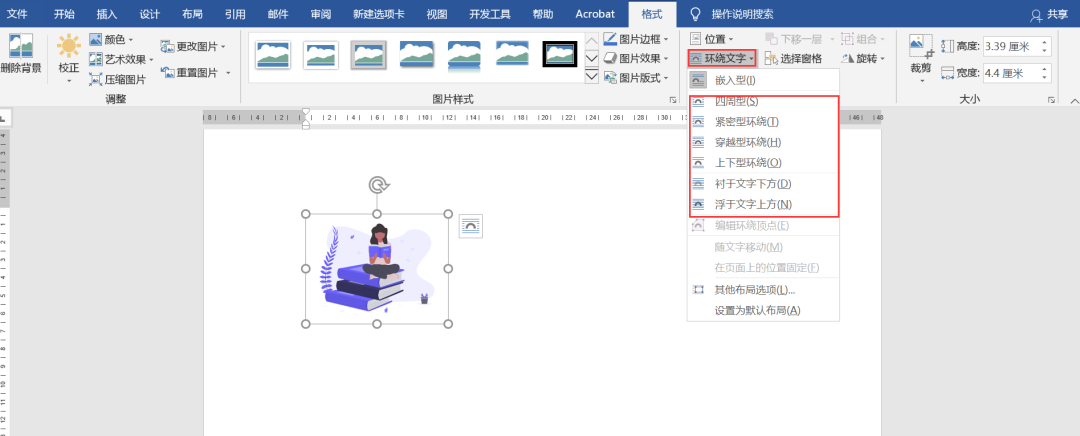Screen dimensions: 1080x436
Task: Choose 嵌入型 in-line wrap option
Action: [763, 81]
